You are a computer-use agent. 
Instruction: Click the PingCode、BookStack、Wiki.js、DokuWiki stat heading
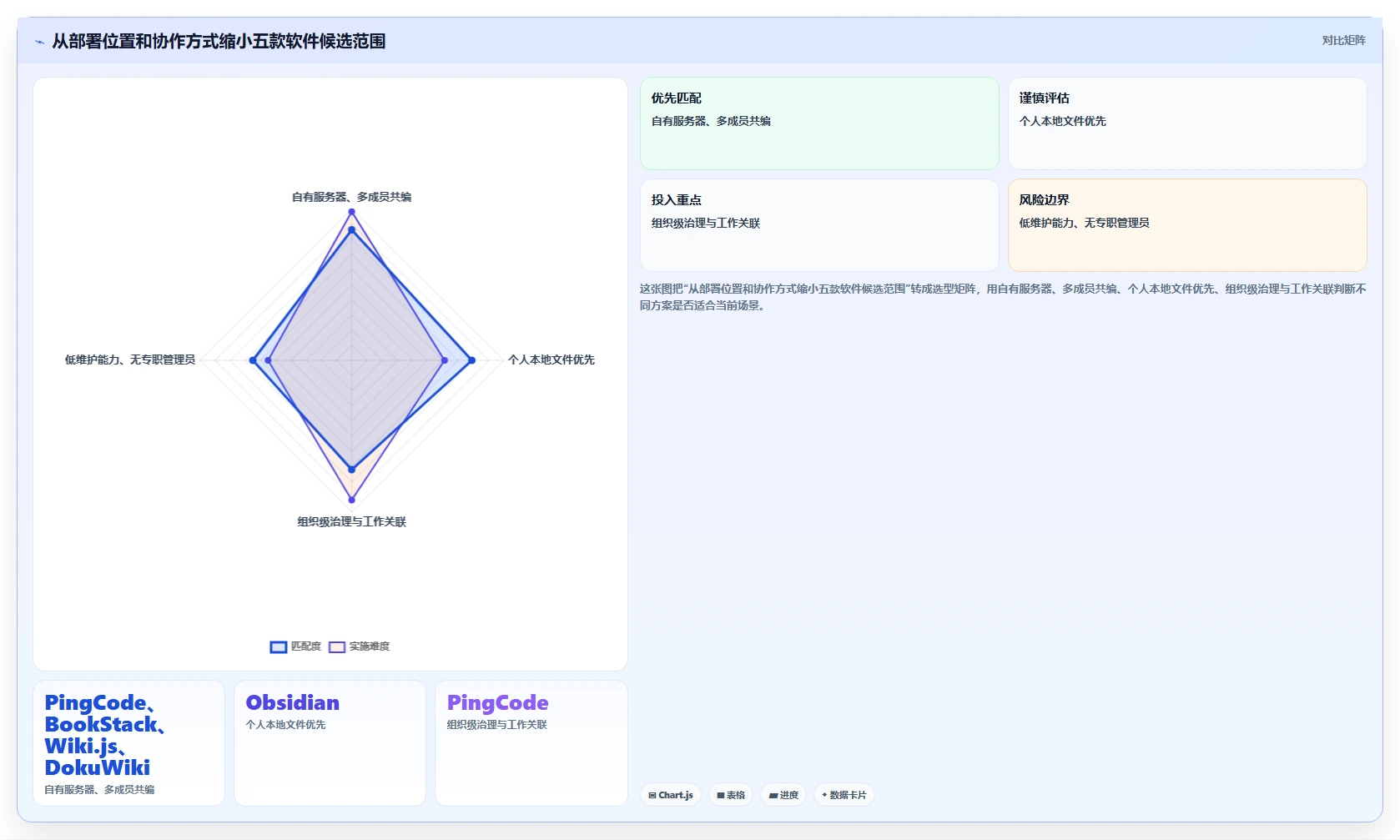tap(104, 735)
